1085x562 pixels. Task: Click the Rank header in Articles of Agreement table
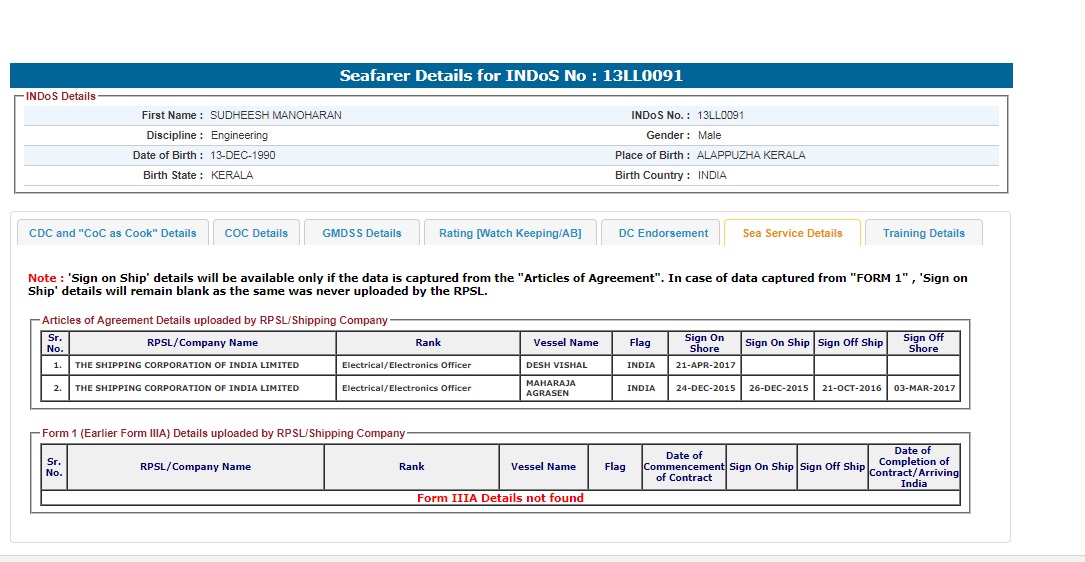tap(428, 343)
